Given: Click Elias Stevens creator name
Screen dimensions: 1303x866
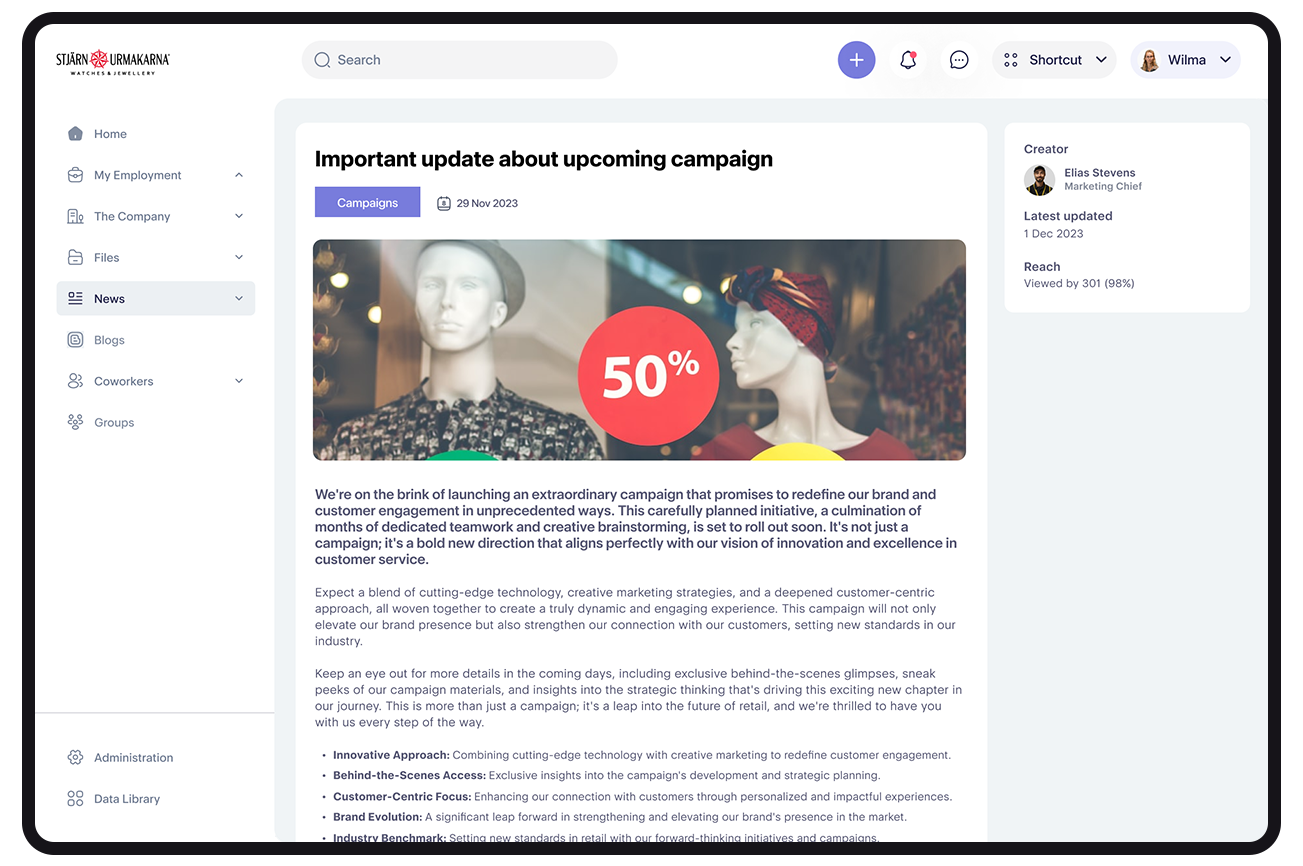Looking at the screenshot, I should [1100, 173].
